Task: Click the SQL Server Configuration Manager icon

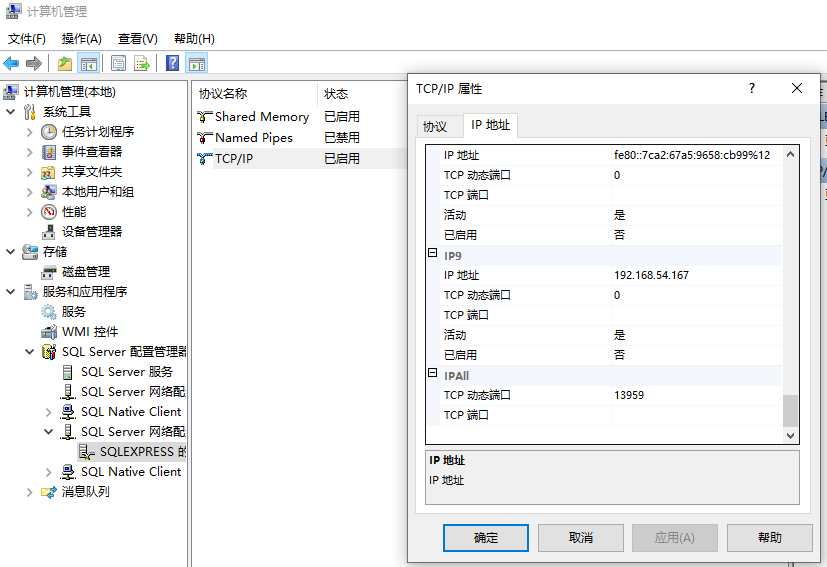Action: pos(49,352)
